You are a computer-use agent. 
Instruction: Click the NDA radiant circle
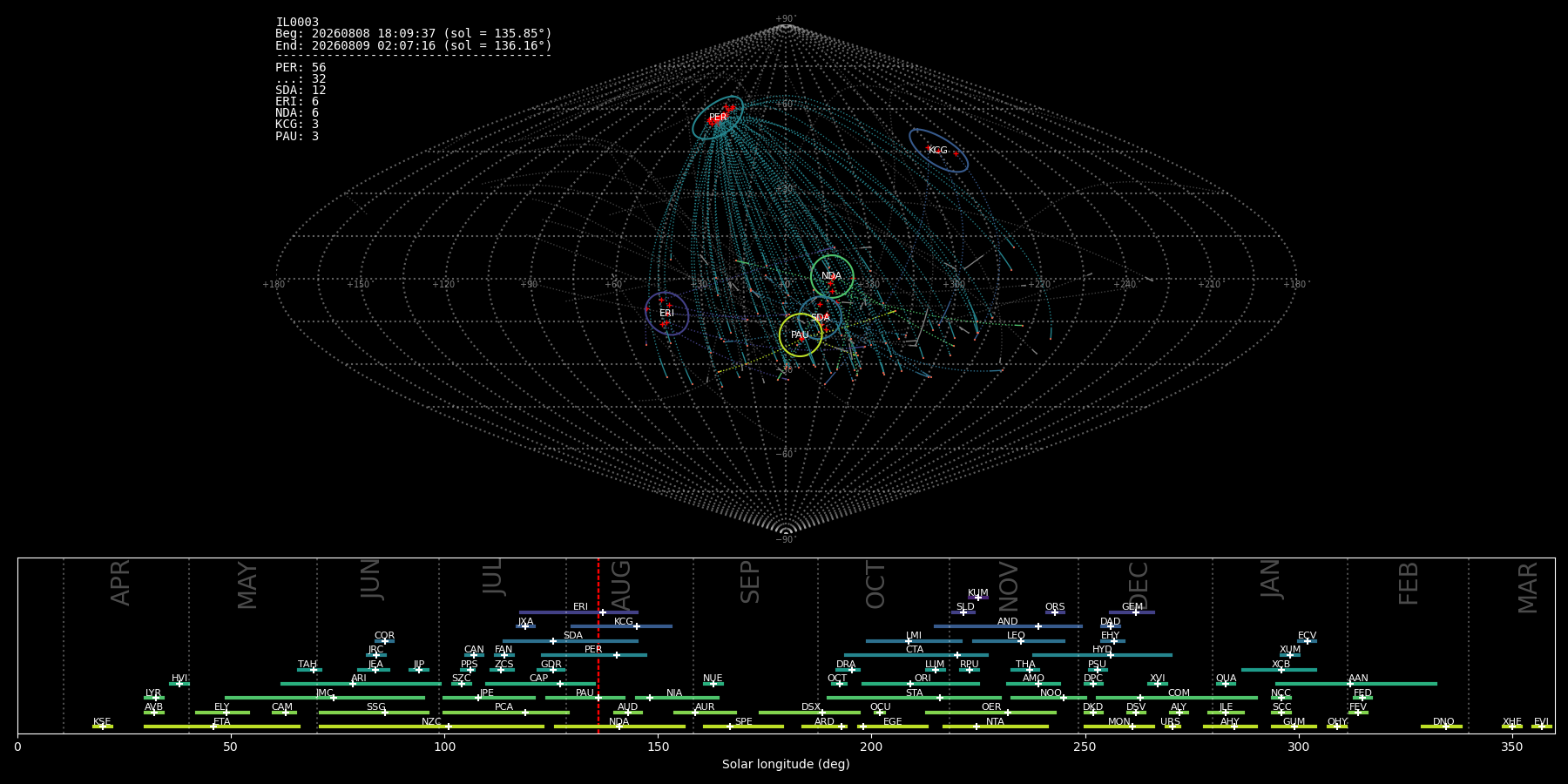click(832, 276)
